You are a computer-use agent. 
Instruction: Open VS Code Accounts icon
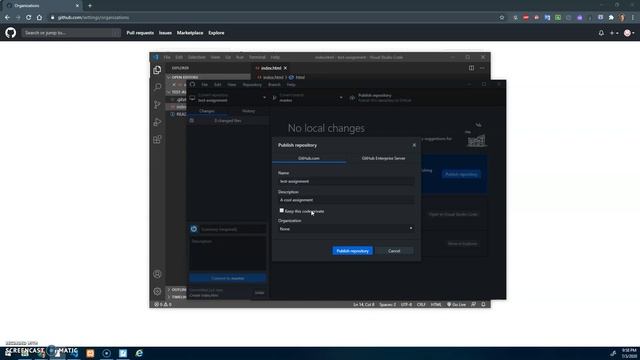click(157, 274)
